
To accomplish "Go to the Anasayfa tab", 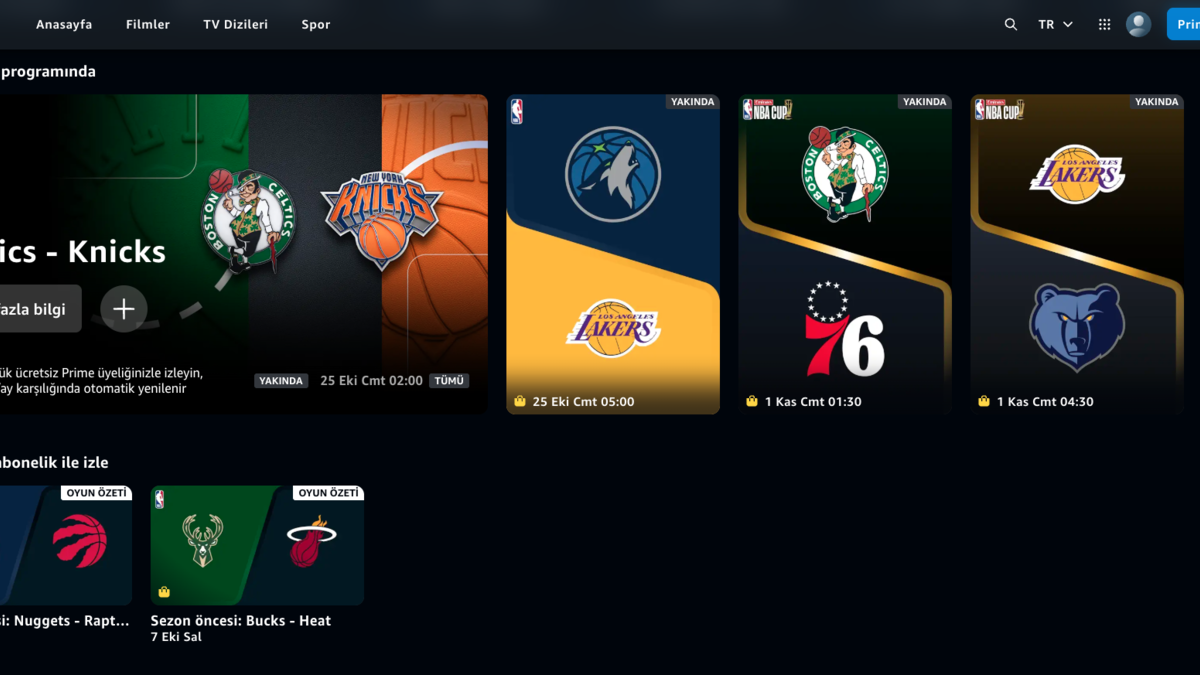I will pyautogui.click(x=64, y=24).
